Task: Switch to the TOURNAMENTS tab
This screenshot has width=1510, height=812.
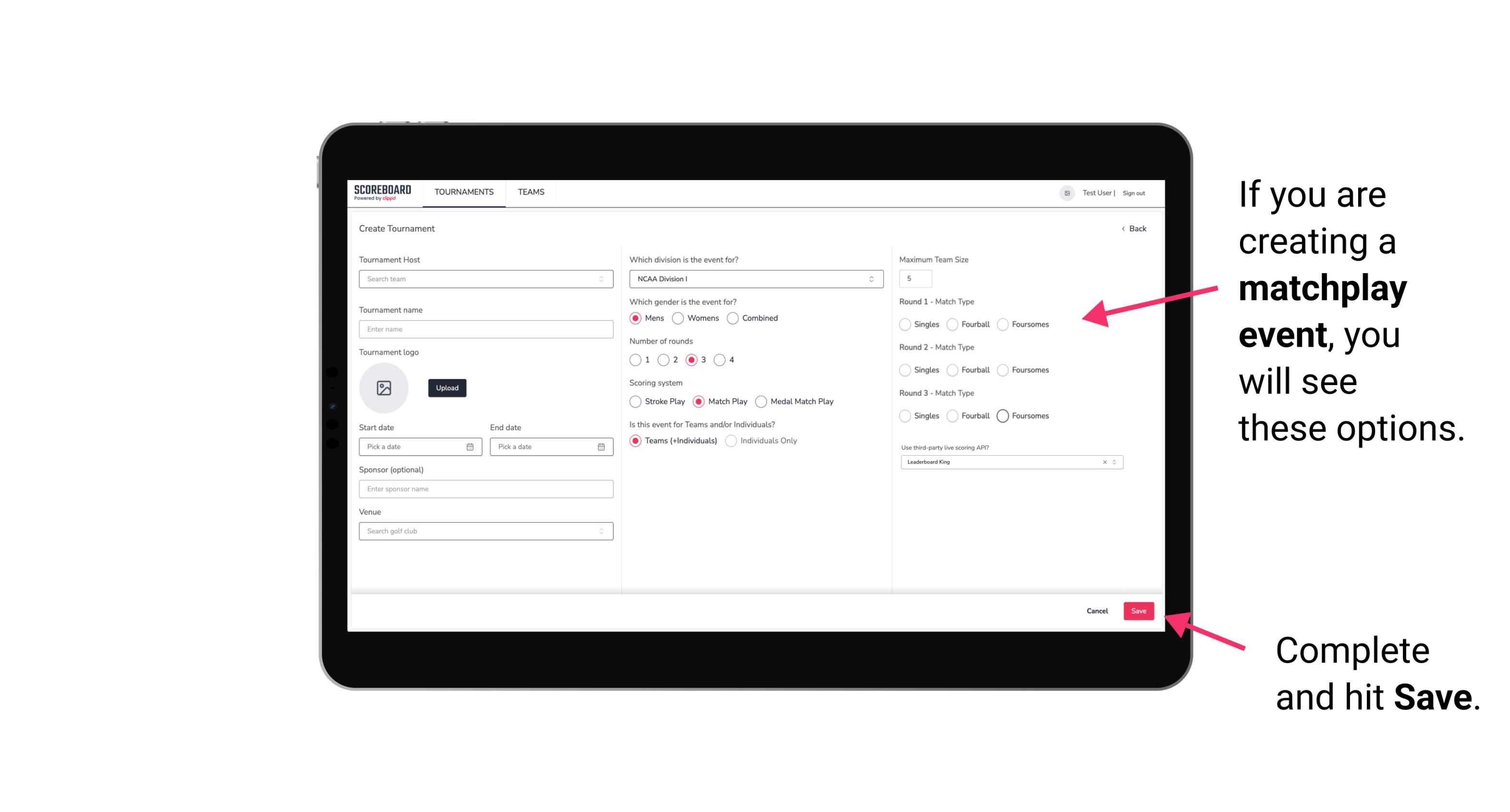Action: pos(463,192)
